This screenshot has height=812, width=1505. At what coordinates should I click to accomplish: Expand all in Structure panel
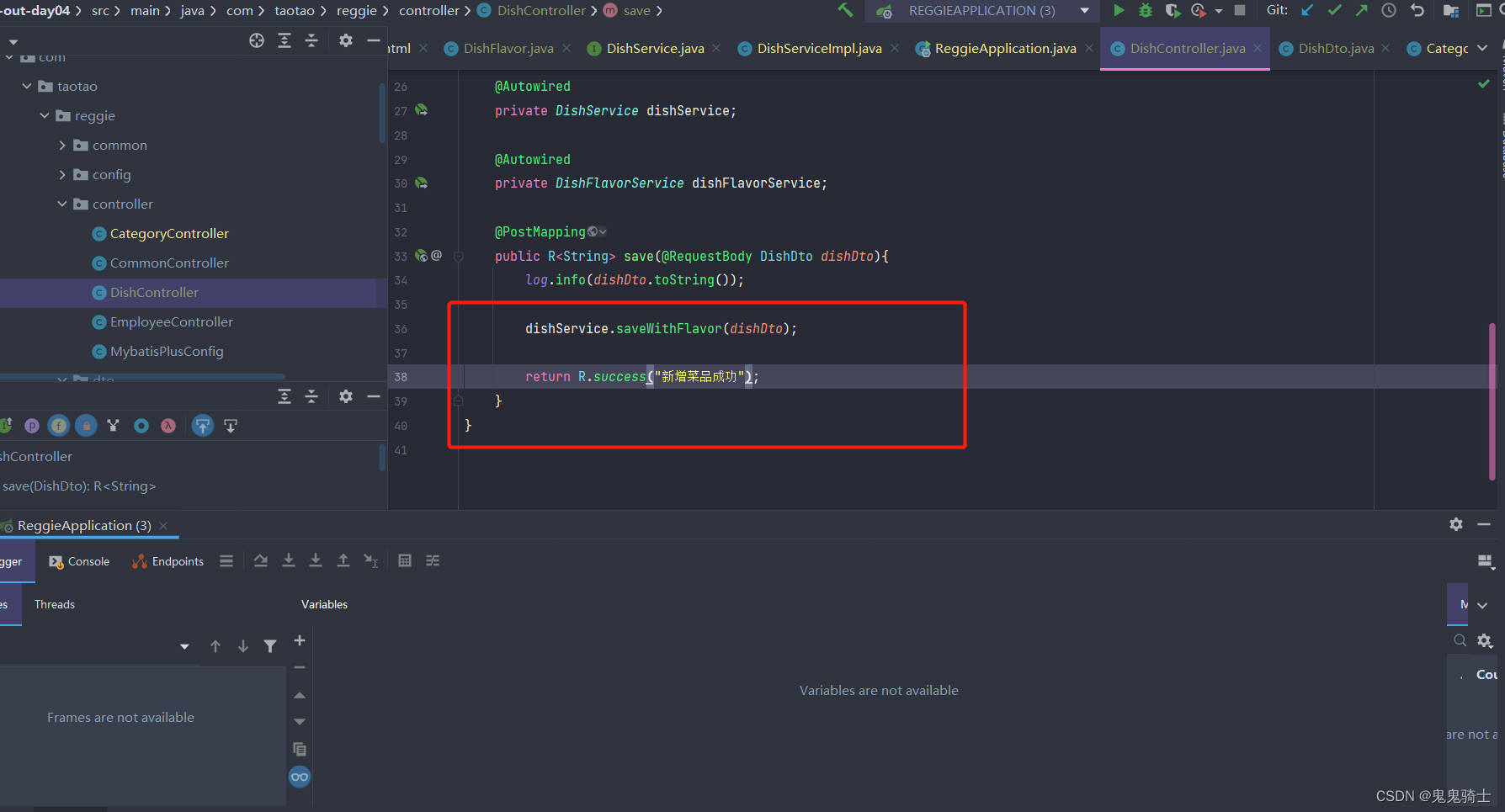(285, 396)
